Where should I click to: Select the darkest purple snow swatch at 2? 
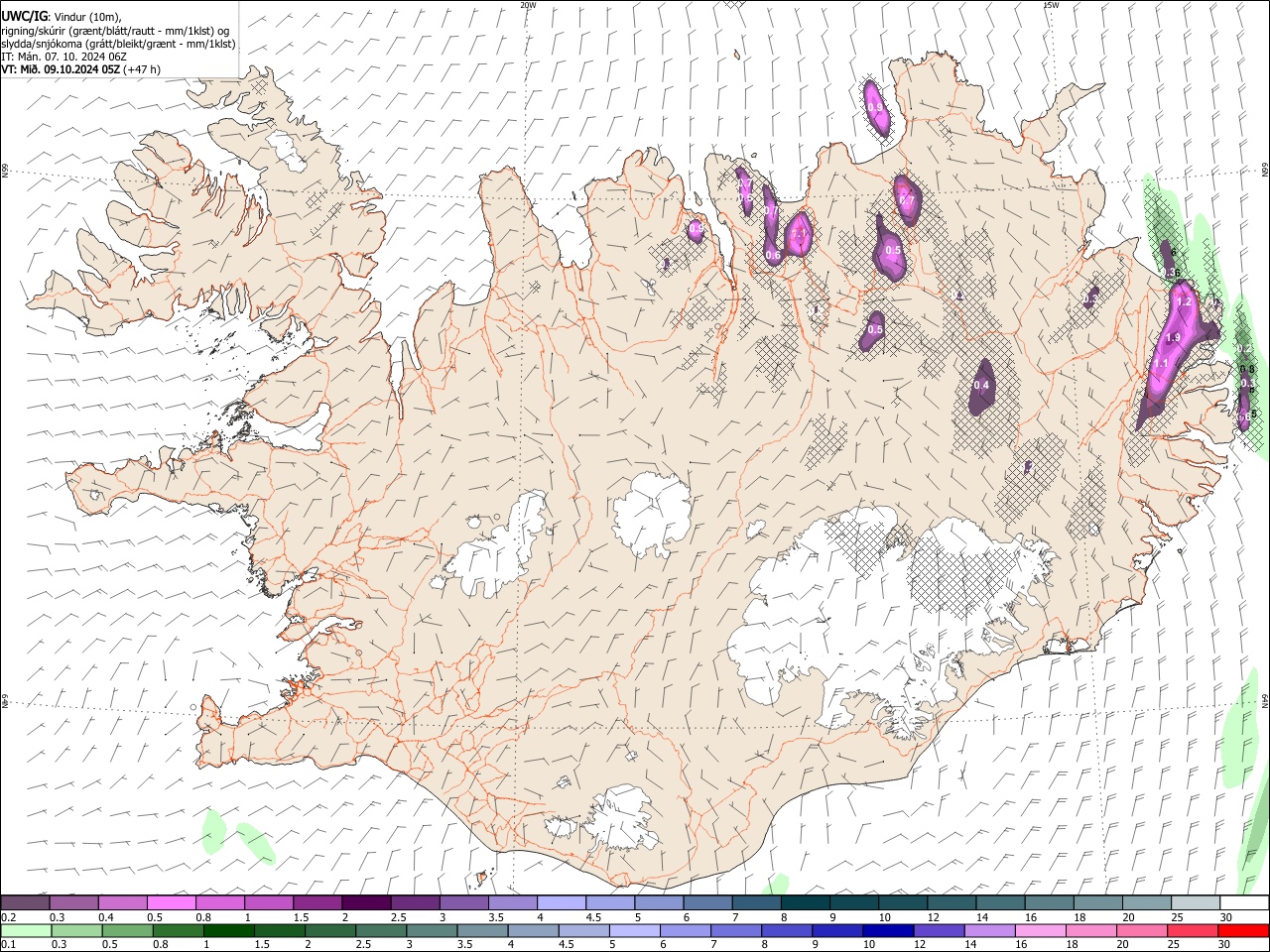[x=366, y=902]
